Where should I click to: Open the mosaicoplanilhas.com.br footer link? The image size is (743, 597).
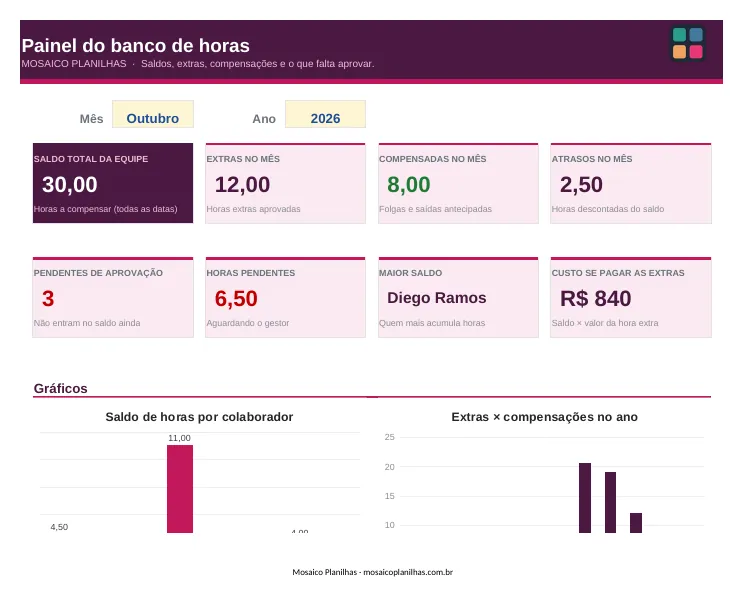(x=408, y=572)
